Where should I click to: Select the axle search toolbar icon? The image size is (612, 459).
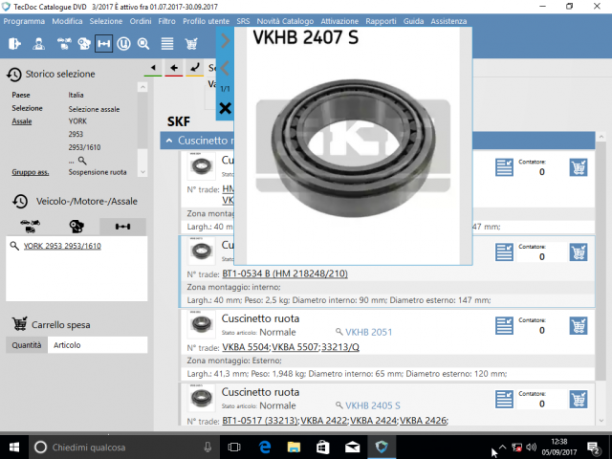[104, 44]
